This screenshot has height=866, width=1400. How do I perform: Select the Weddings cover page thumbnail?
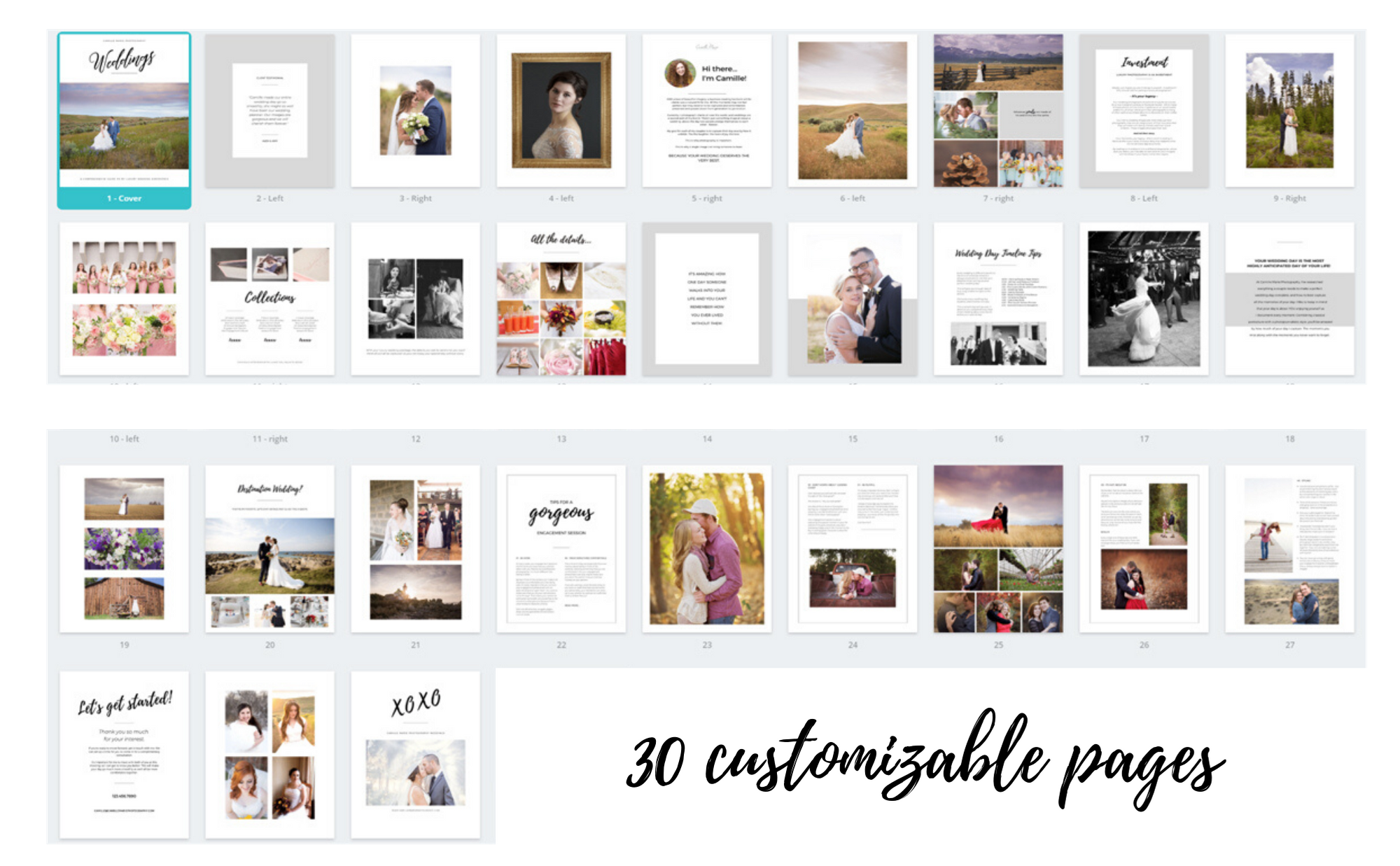pos(124,111)
